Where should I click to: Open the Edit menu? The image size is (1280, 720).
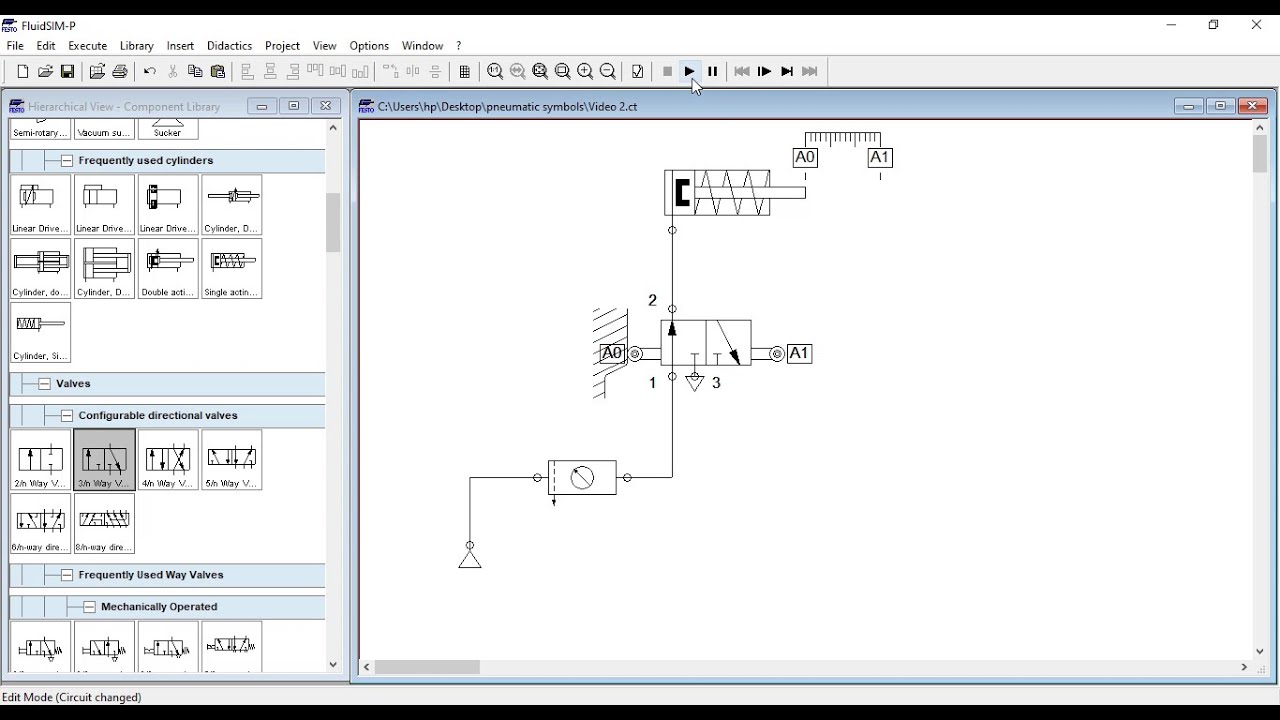46,46
